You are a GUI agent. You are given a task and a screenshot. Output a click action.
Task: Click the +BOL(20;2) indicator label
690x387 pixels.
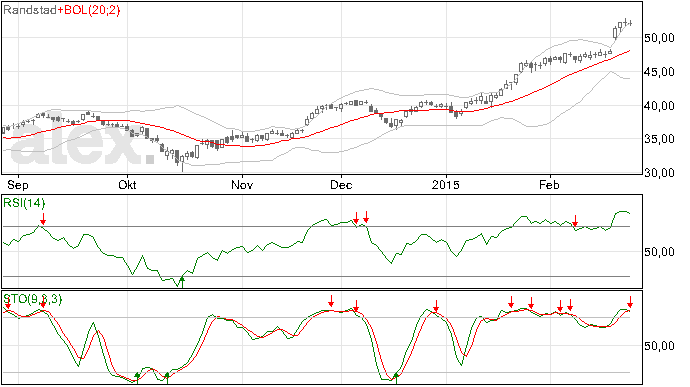(x=88, y=10)
